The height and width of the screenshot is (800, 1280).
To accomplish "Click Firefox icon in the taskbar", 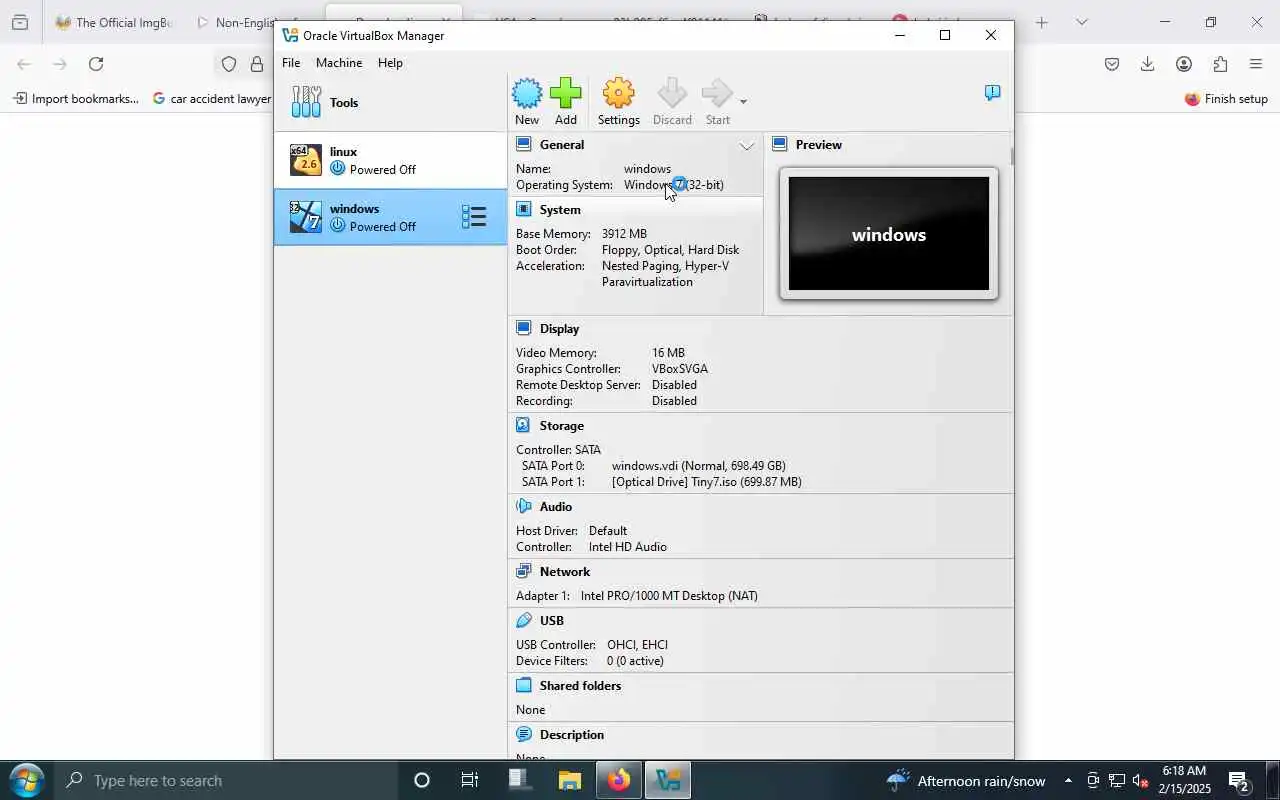I will [619, 780].
